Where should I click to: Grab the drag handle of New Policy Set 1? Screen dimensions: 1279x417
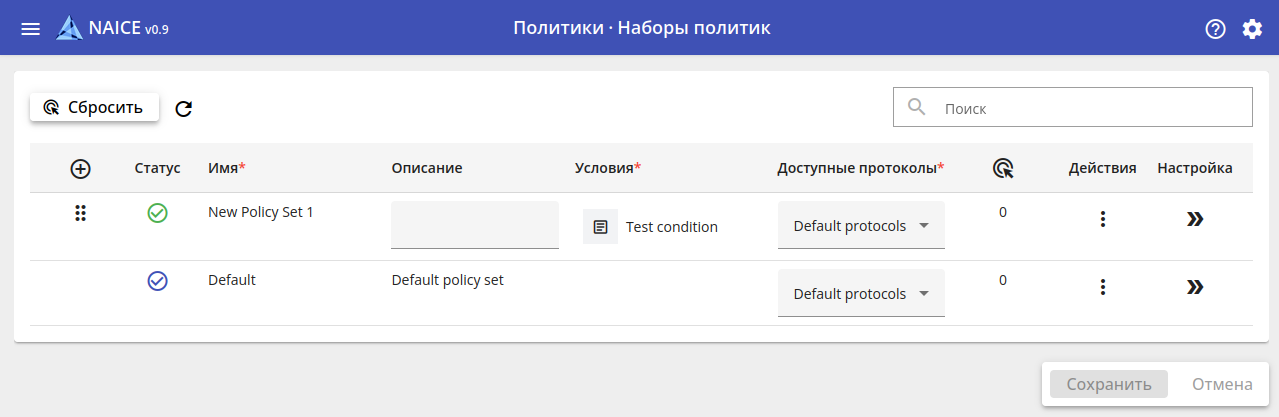81,213
